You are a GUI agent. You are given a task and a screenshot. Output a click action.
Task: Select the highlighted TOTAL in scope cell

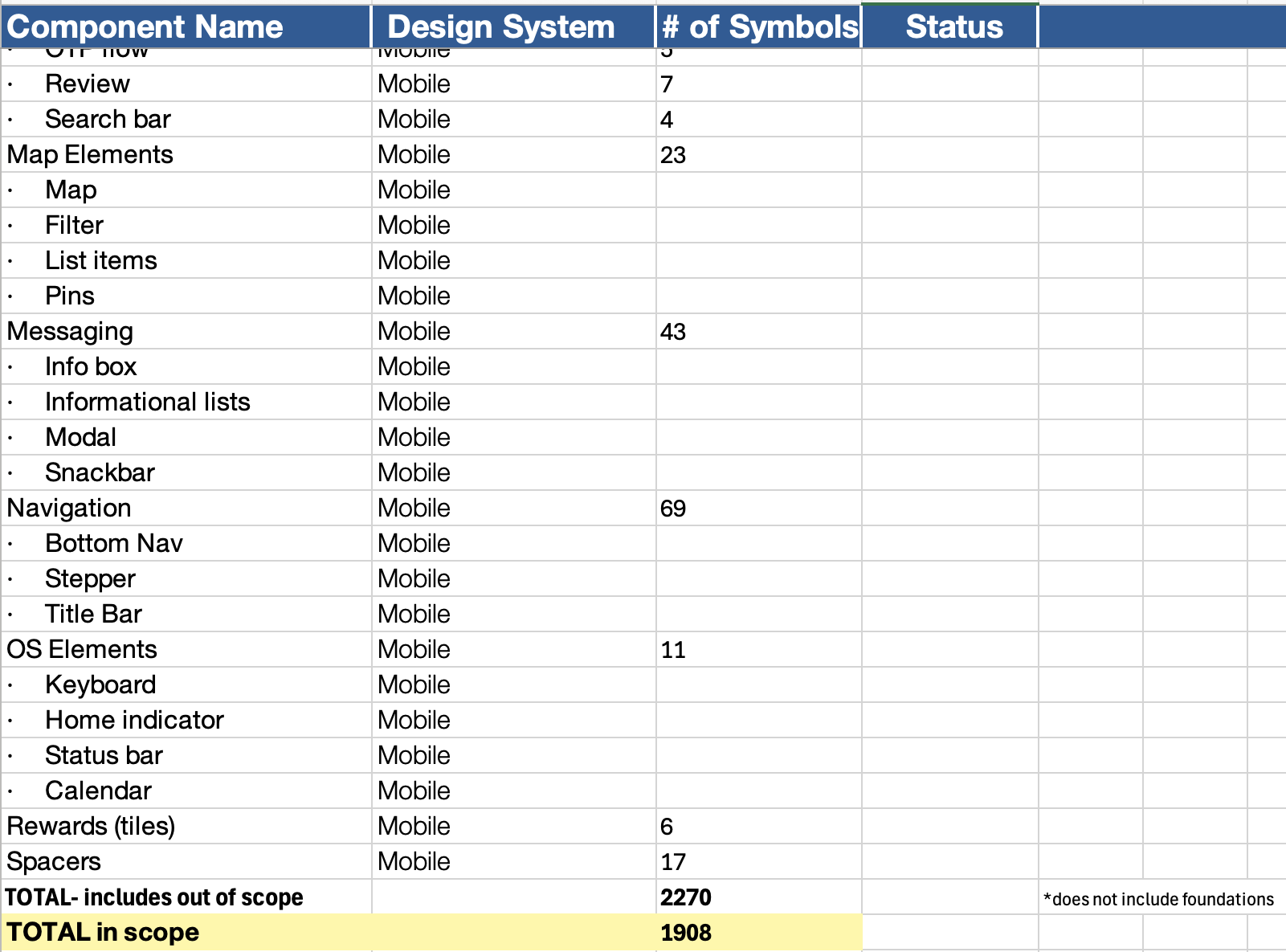[103, 933]
